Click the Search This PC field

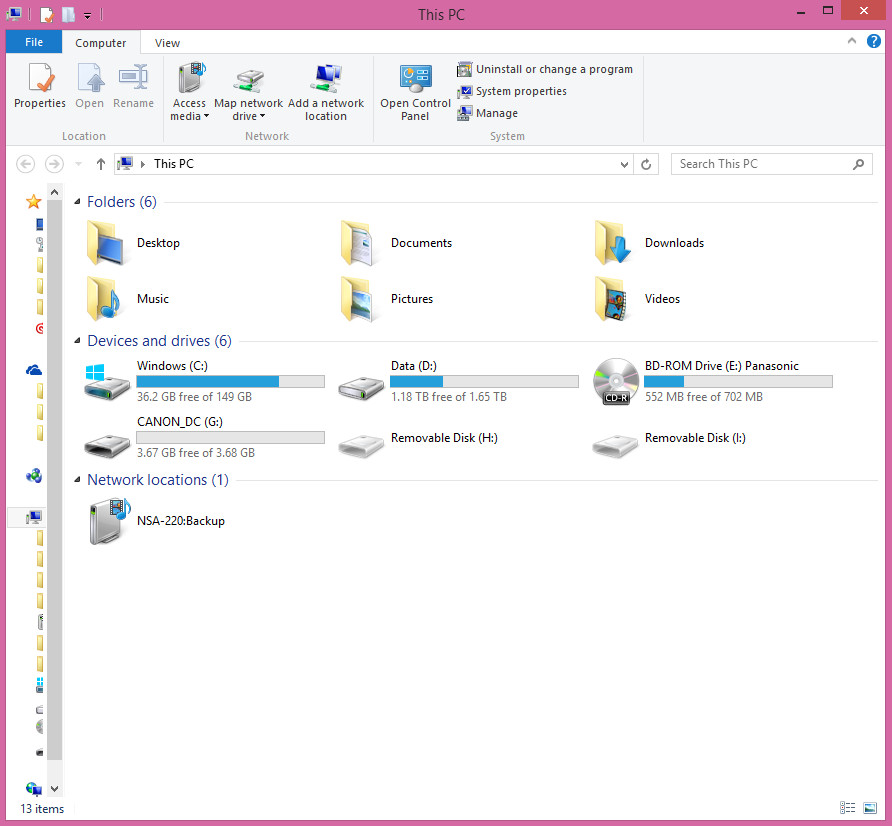[x=760, y=164]
